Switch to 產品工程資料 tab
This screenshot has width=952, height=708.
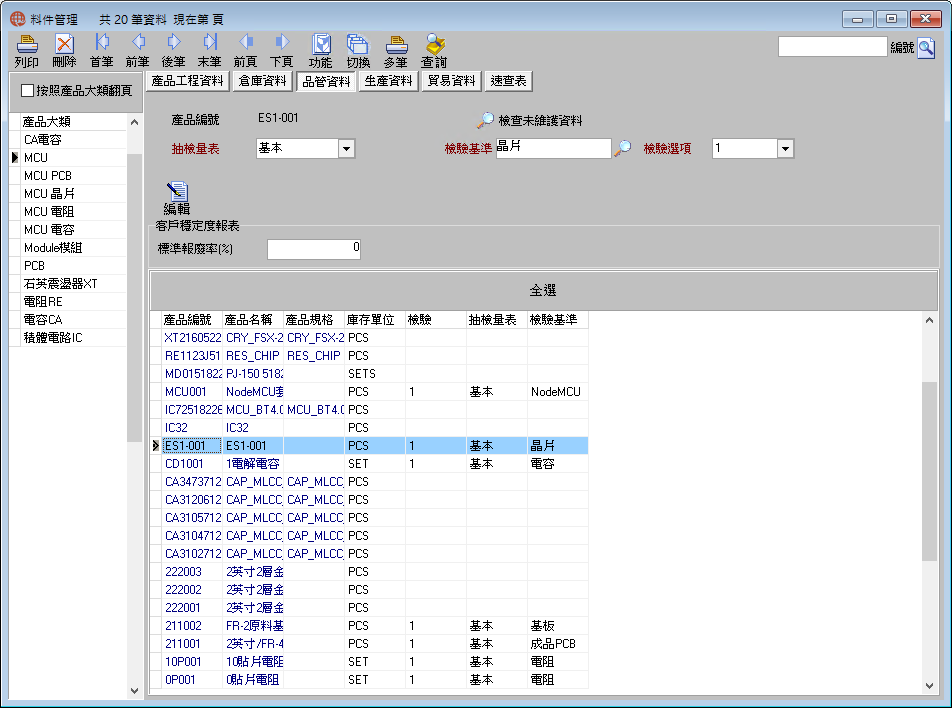tap(188, 81)
